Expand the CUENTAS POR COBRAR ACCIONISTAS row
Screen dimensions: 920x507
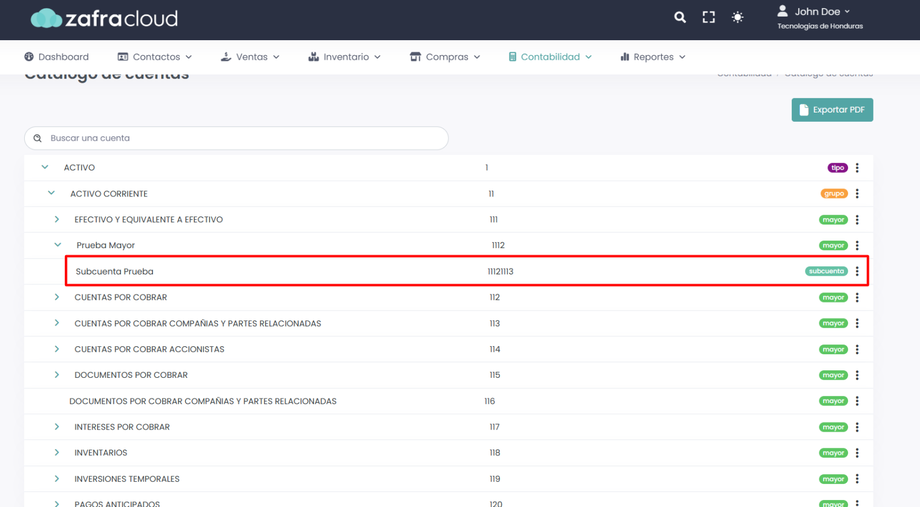click(x=57, y=349)
